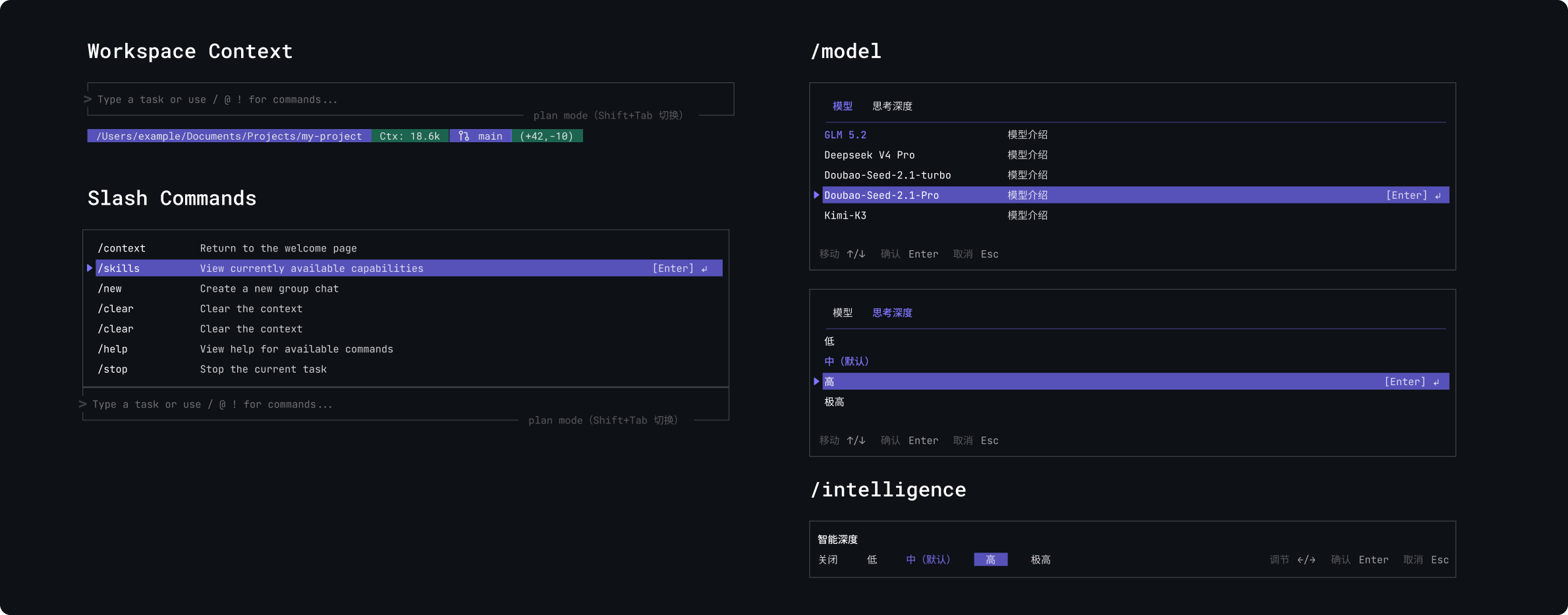Click the git branch icon beside main
Viewport: 1568px width, 615px height.
(464, 136)
